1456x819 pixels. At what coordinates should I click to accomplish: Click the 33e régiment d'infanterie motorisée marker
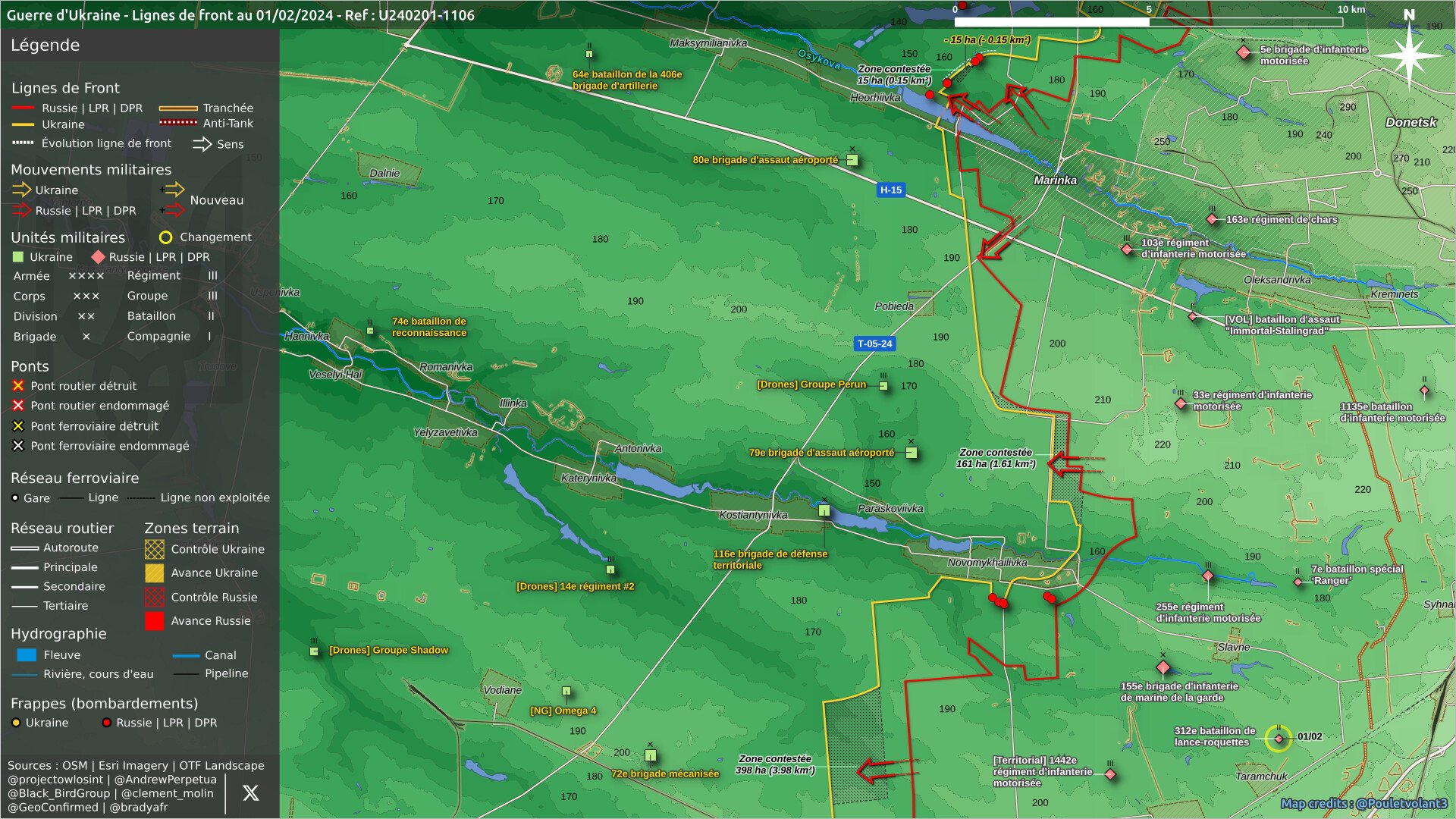coord(1181,403)
